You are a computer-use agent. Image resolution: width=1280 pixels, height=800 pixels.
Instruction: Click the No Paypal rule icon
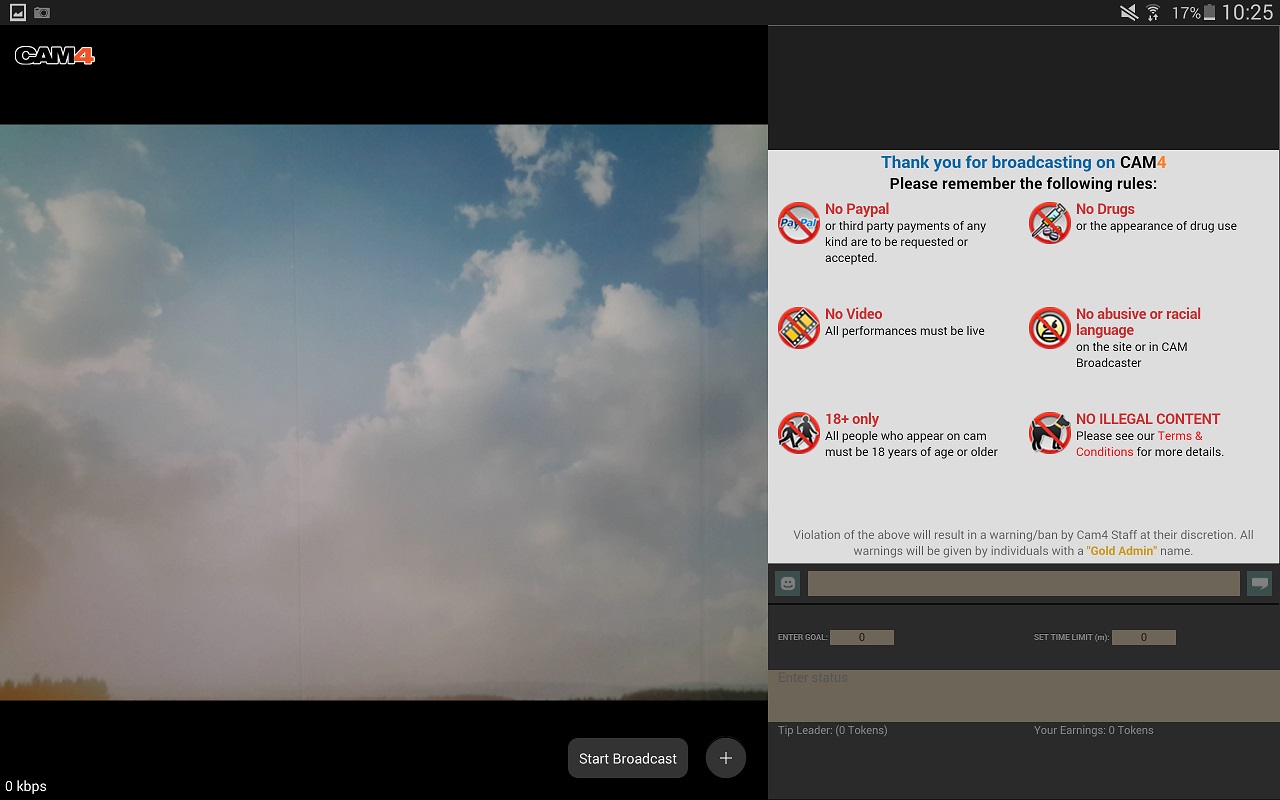(x=798, y=223)
